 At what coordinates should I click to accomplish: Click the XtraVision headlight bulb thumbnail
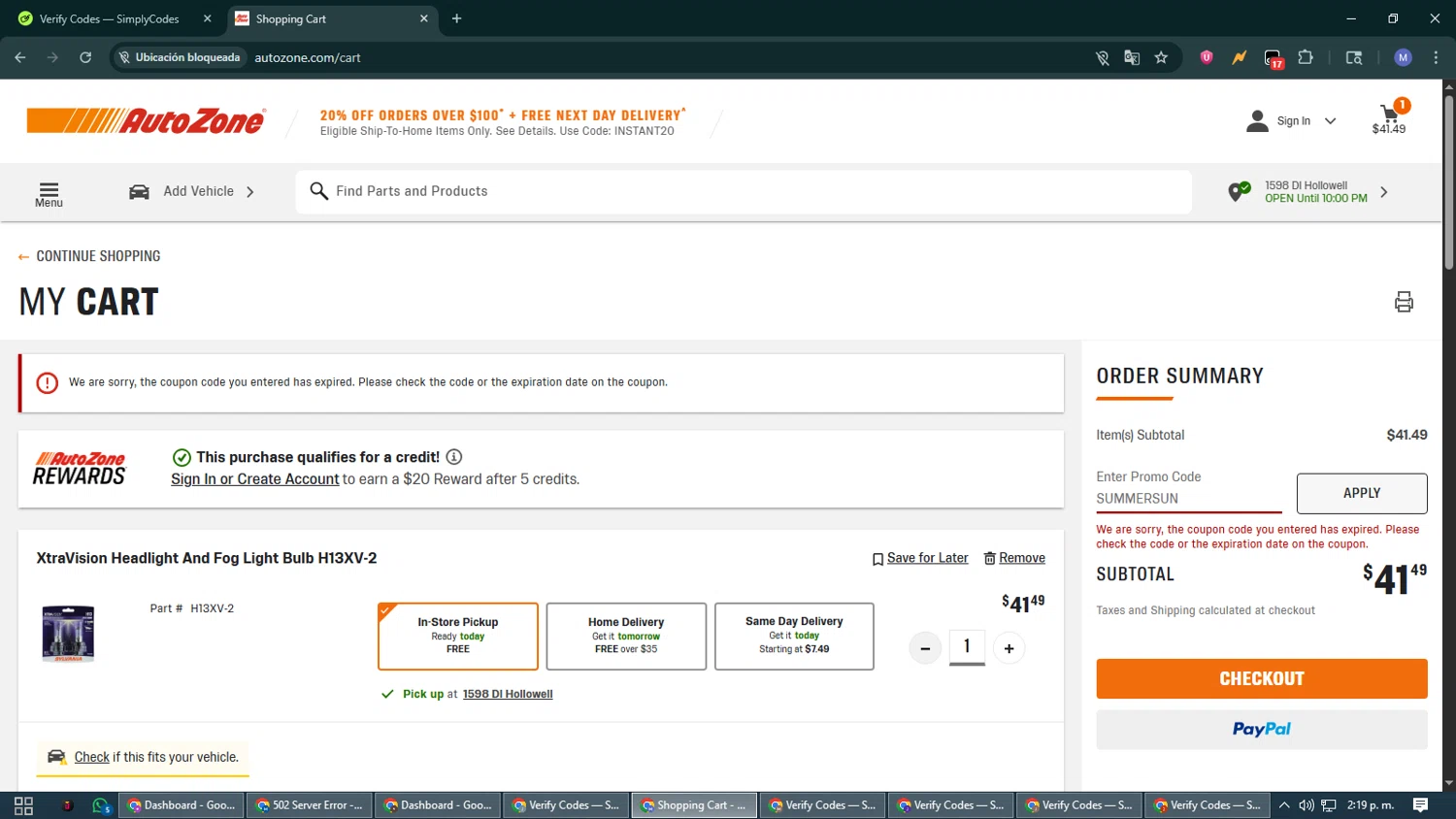click(68, 634)
